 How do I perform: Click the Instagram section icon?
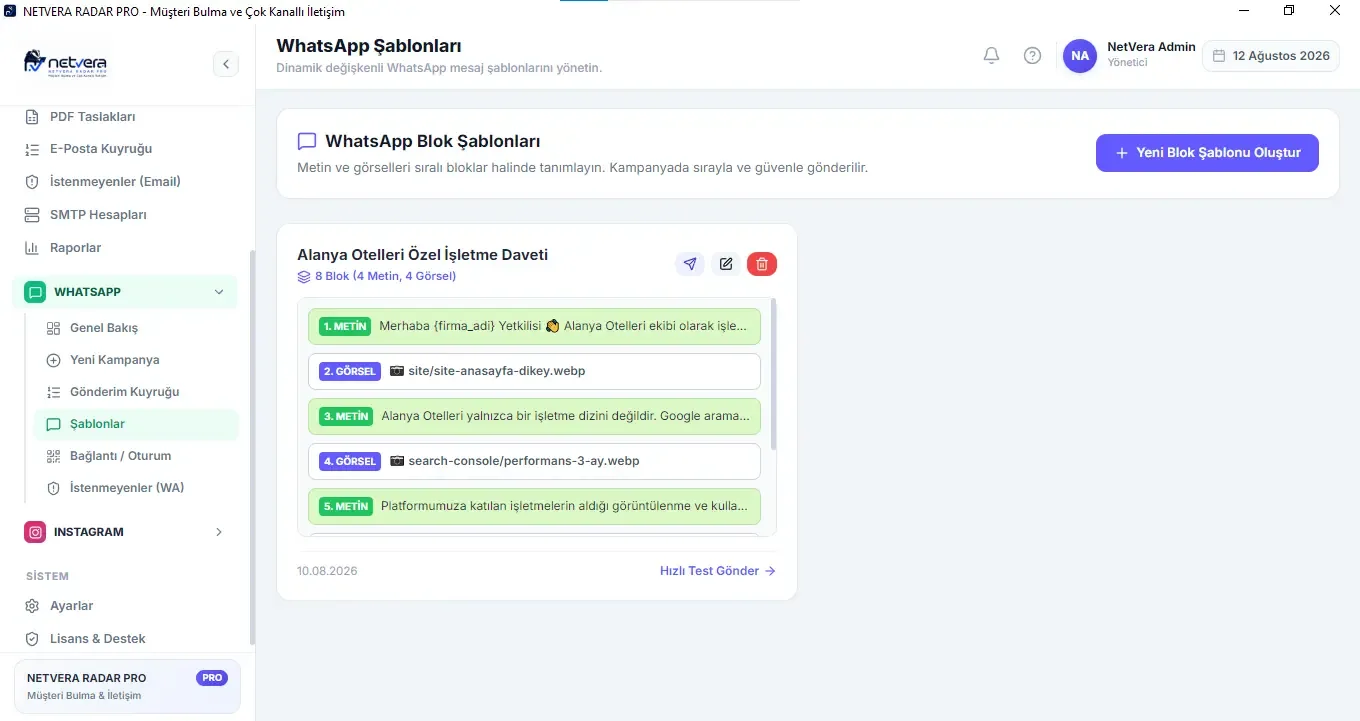tap(35, 532)
